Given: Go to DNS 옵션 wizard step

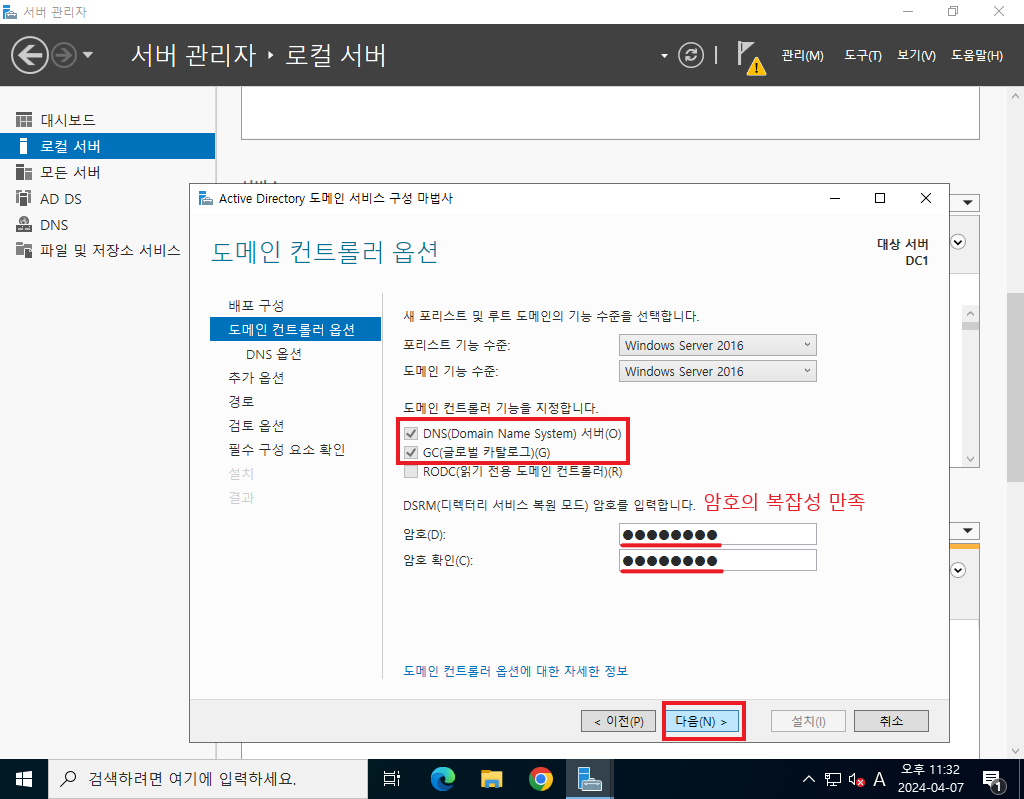Looking at the screenshot, I should pos(274,353).
